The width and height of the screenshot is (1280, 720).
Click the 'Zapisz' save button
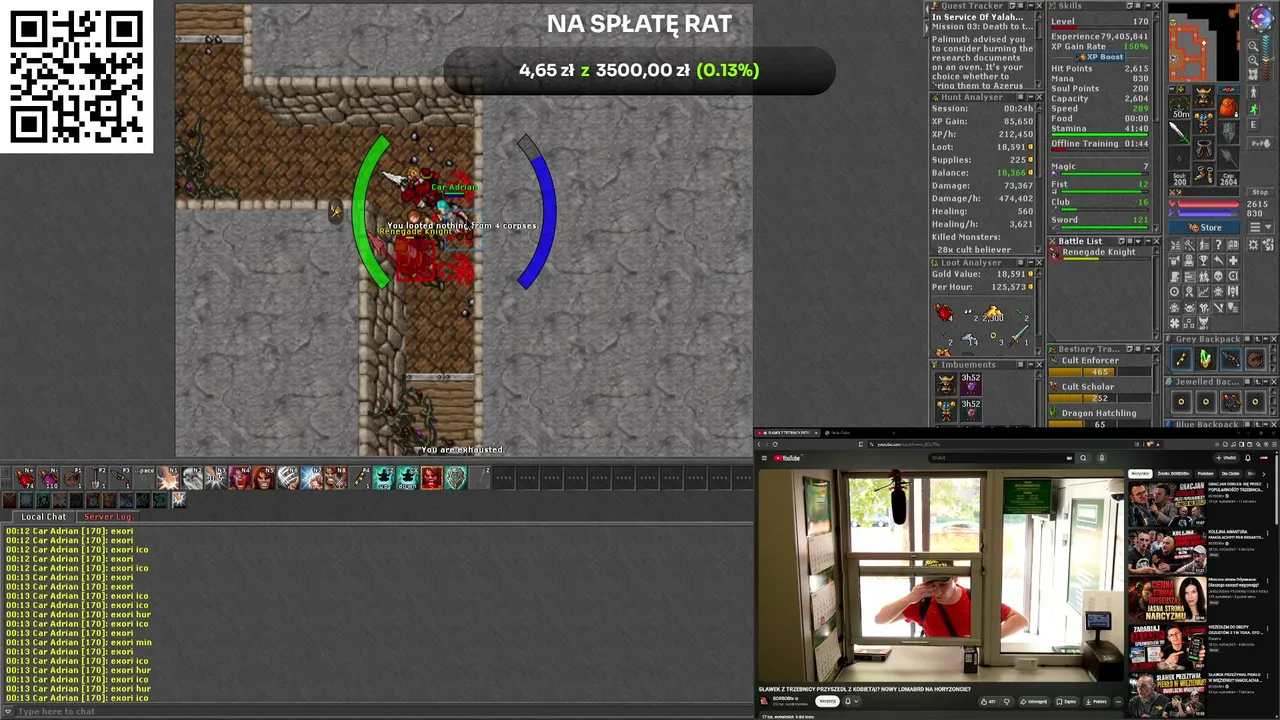coord(1065,701)
